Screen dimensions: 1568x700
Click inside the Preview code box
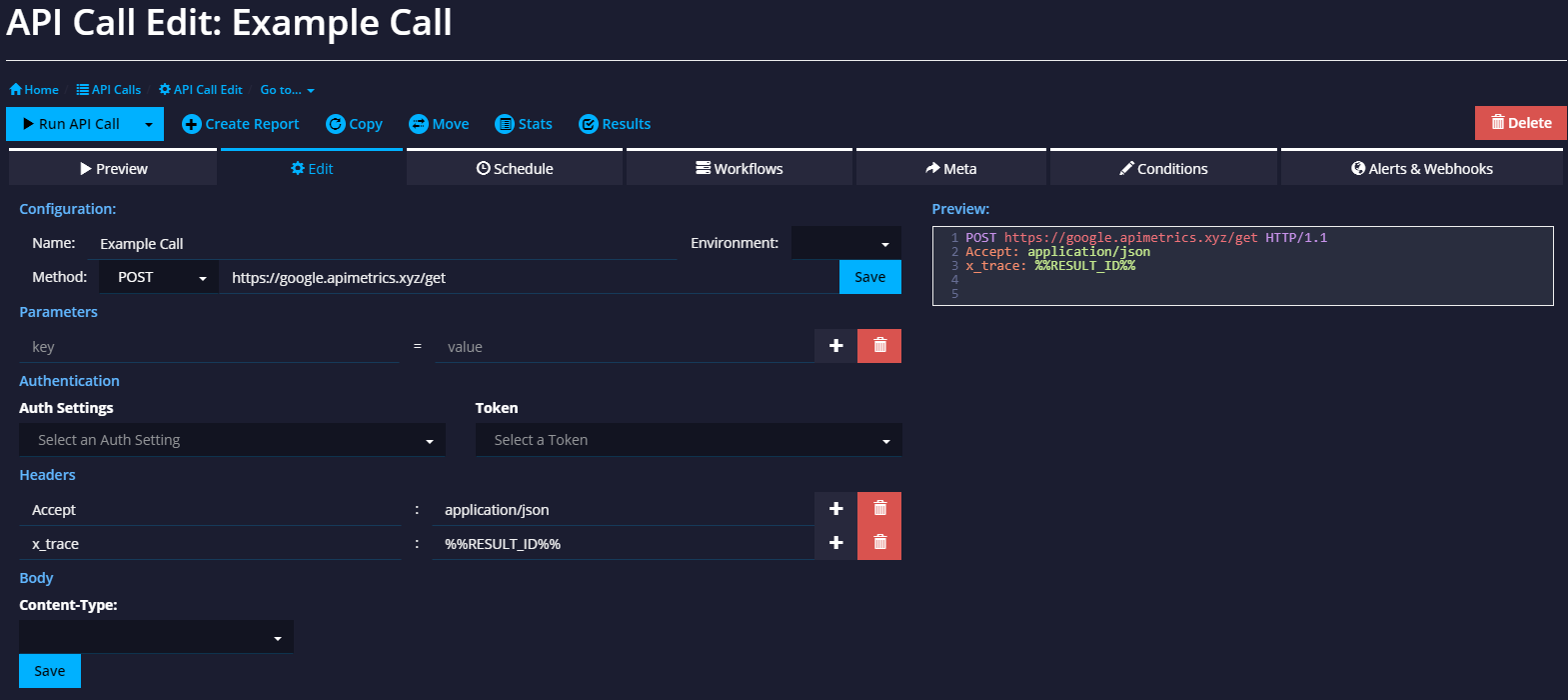[x=1242, y=266]
